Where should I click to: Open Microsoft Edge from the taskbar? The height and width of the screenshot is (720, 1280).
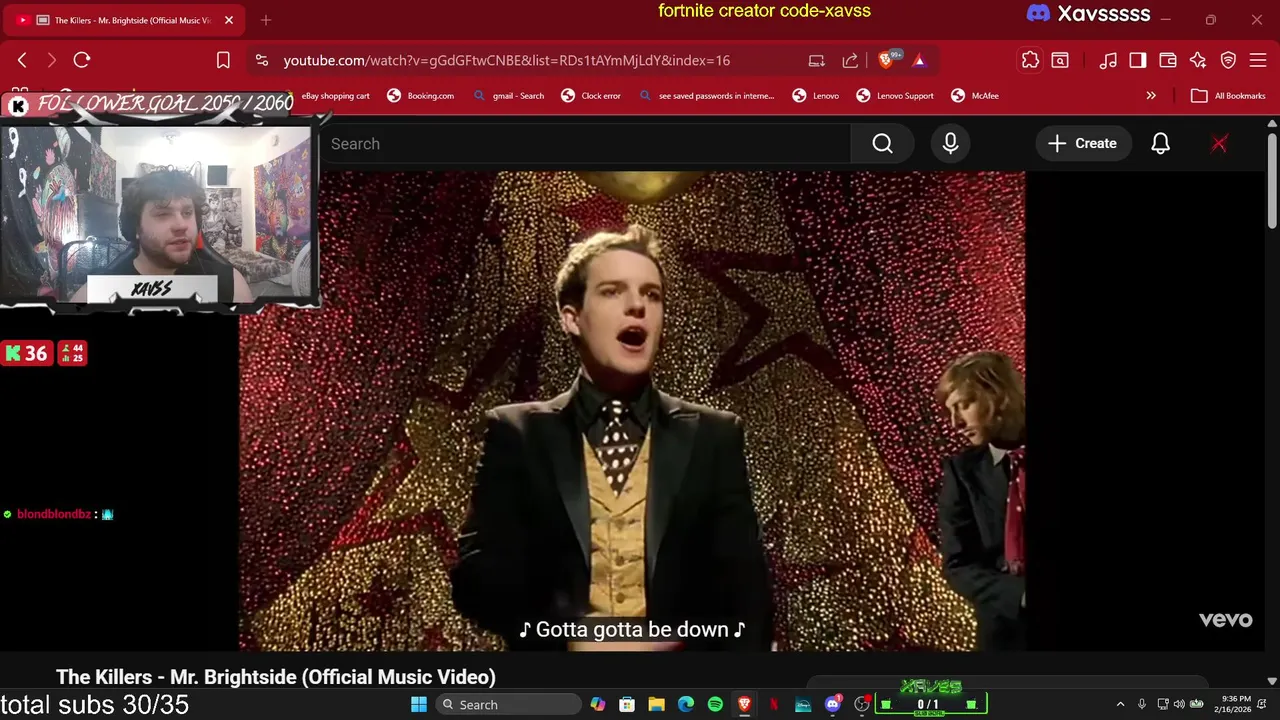coord(686,704)
